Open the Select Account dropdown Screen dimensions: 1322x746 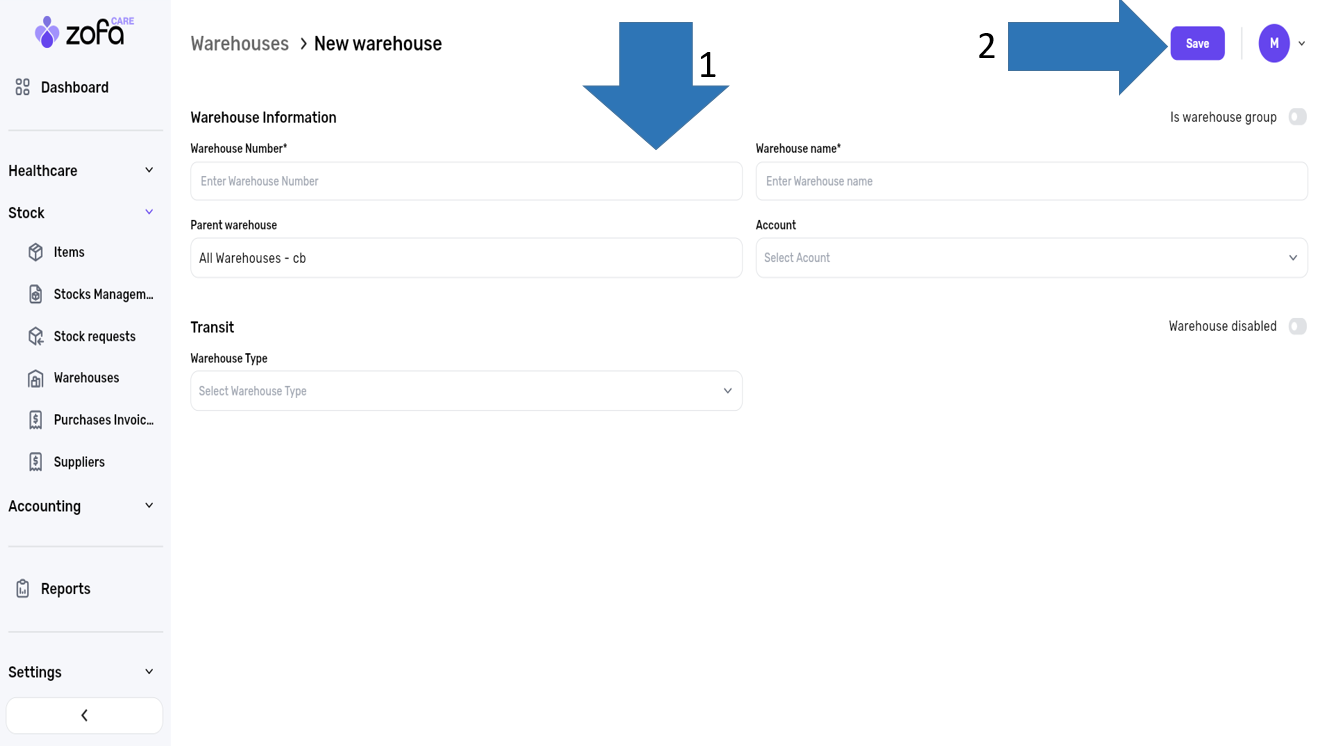(x=1031, y=258)
